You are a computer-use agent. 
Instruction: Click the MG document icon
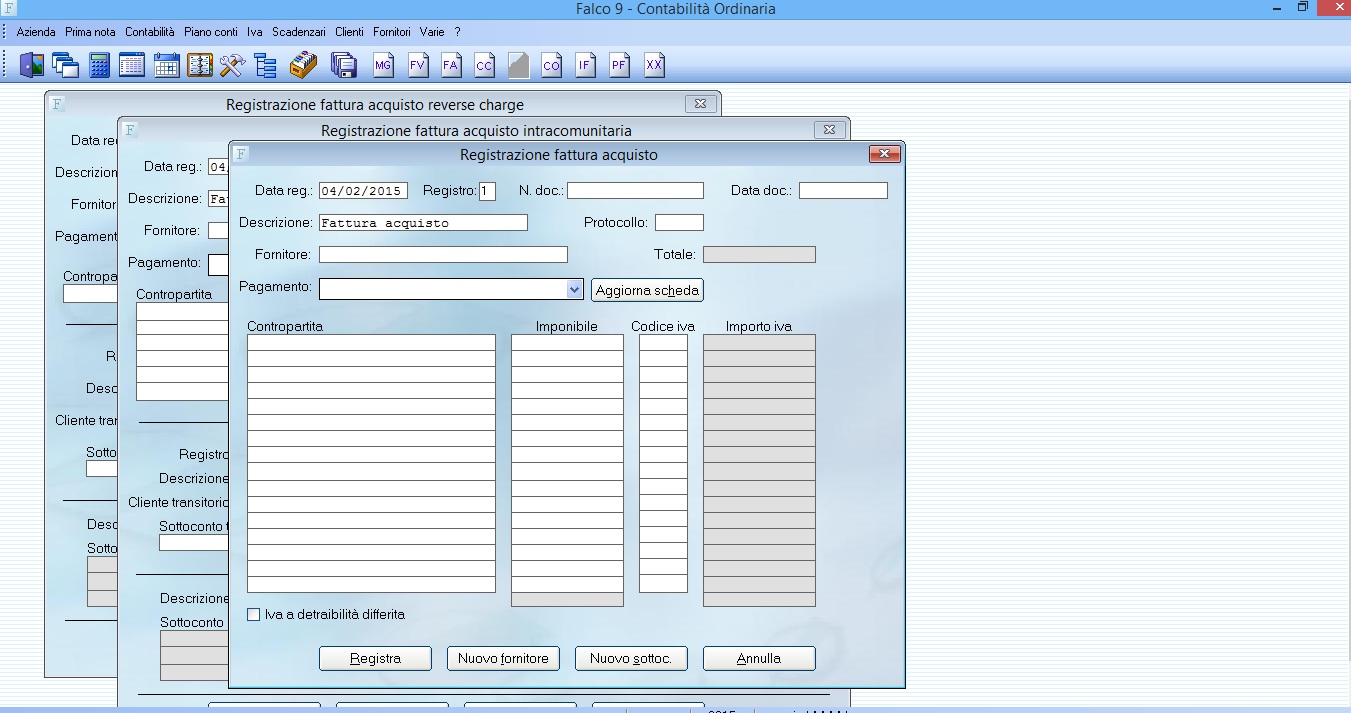(x=383, y=65)
